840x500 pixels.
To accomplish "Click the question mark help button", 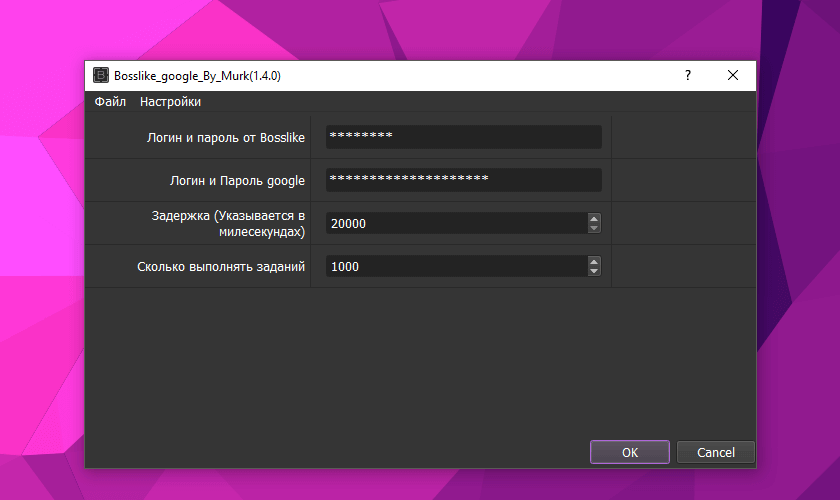I will 688,76.
